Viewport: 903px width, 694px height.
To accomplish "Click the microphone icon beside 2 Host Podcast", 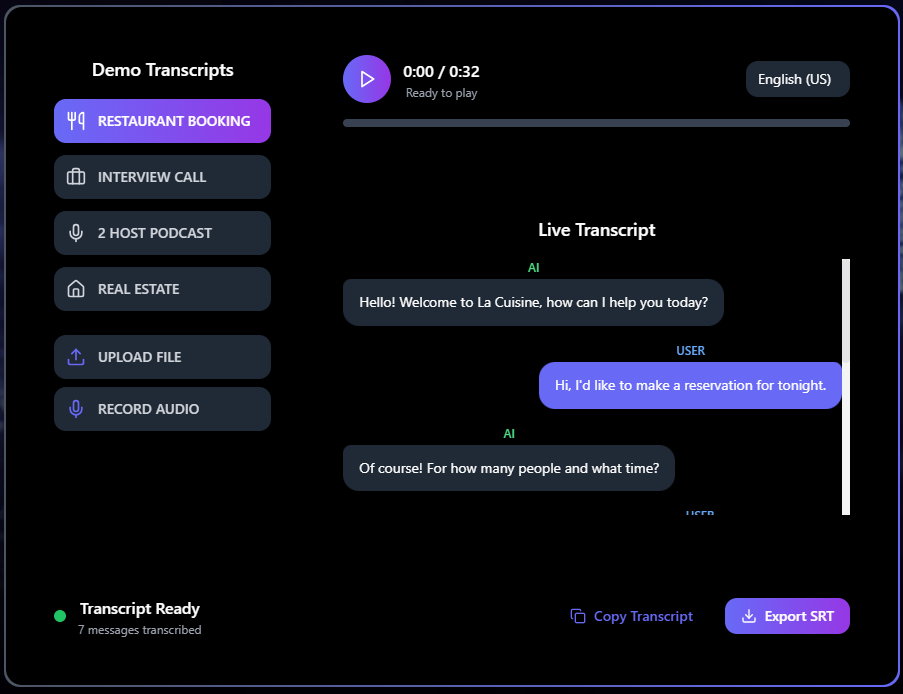I will point(75,233).
